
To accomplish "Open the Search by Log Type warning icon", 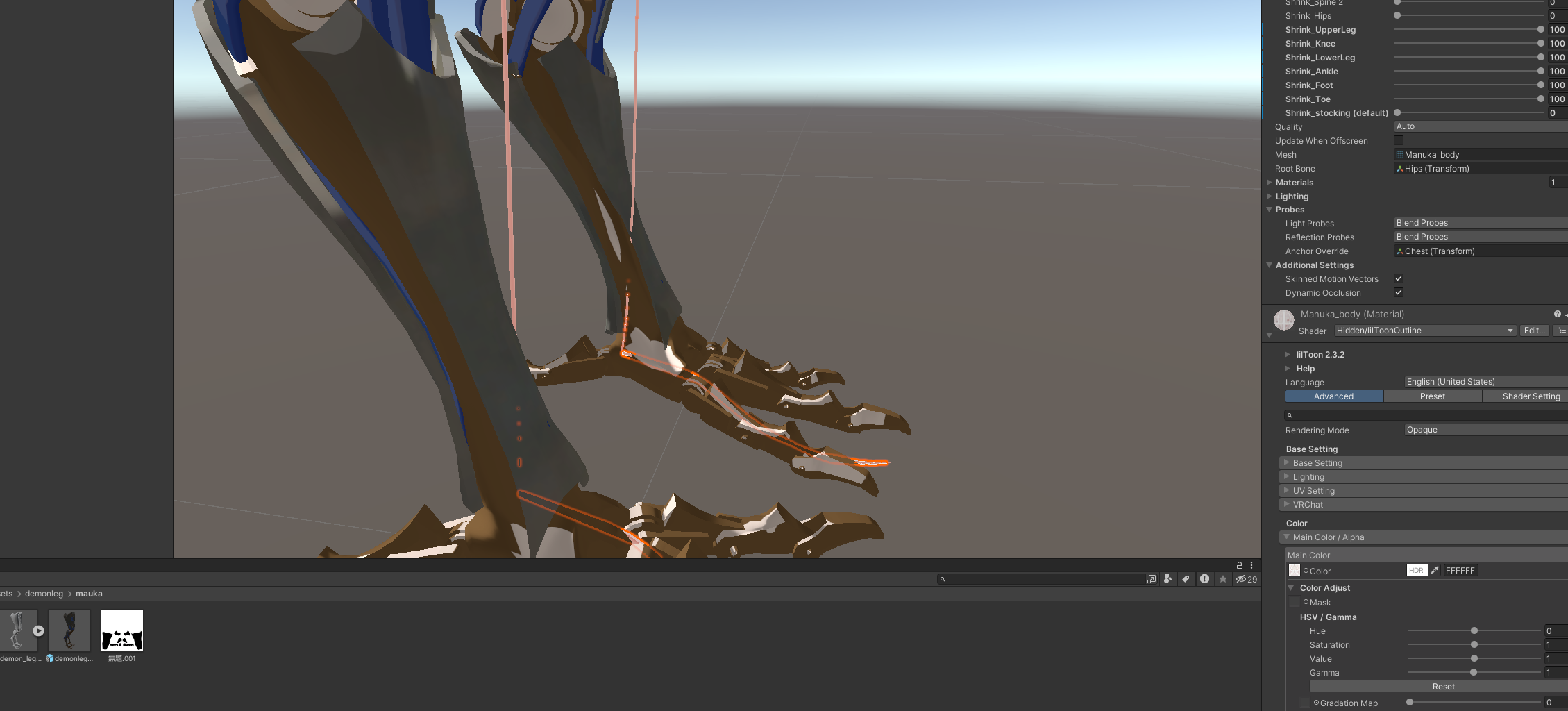I will (x=1204, y=579).
